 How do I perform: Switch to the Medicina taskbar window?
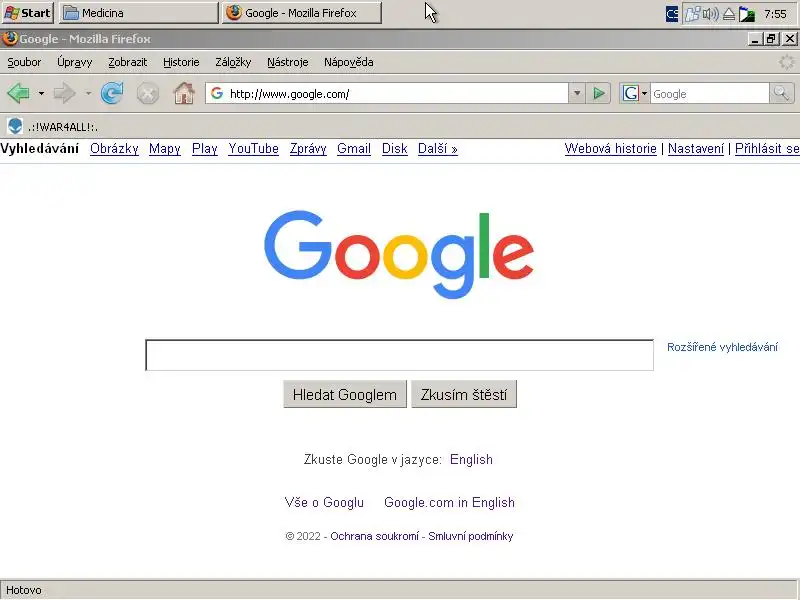(139, 13)
